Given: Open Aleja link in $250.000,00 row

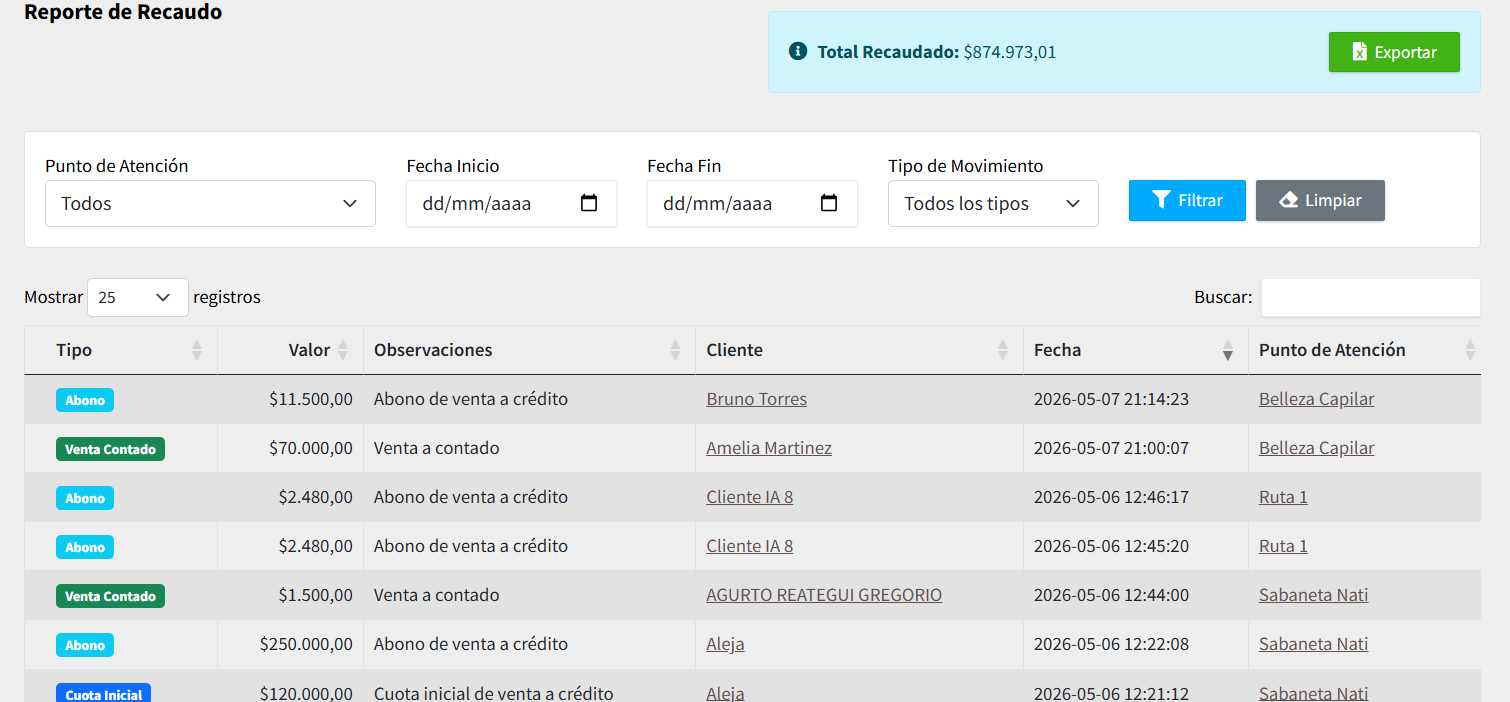Looking at the screenshot, I should [x=725, y=644].
